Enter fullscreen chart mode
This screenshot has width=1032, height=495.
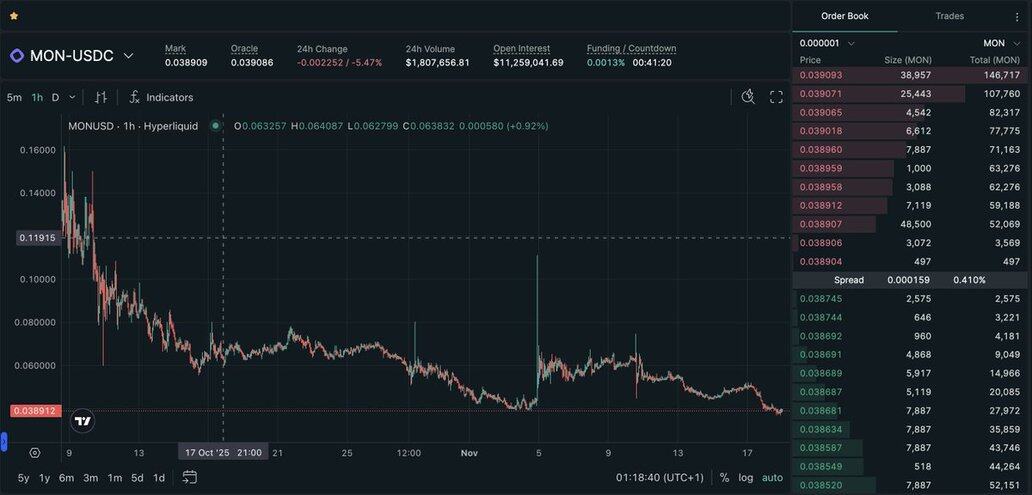(776, 97)
